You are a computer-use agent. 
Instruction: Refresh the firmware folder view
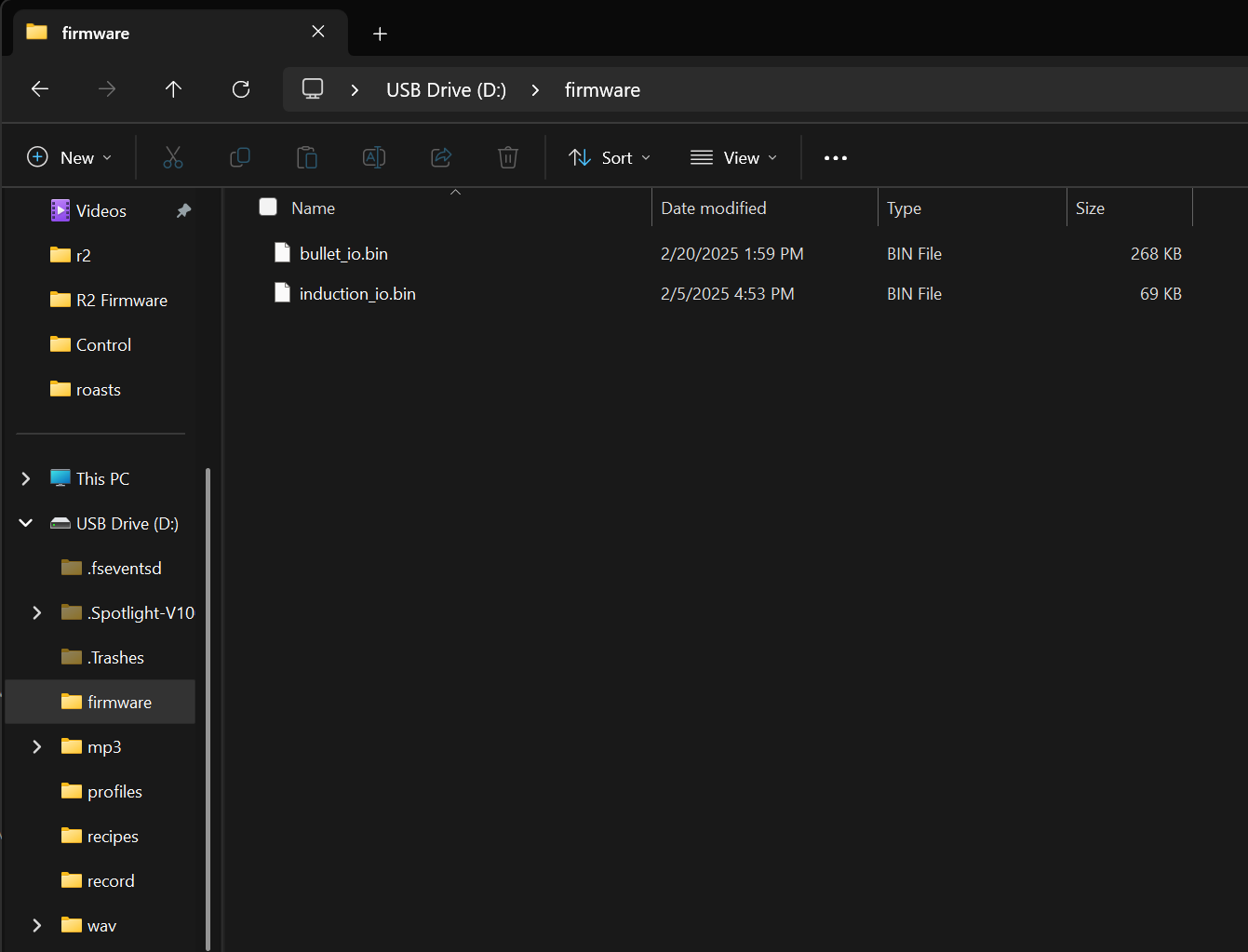pyautogui.click(x=241, y=89)
